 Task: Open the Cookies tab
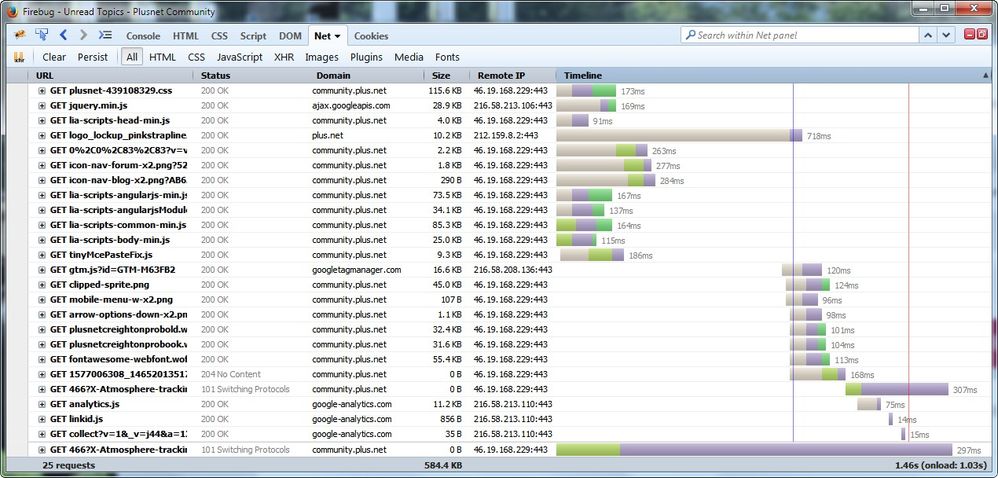372,35
